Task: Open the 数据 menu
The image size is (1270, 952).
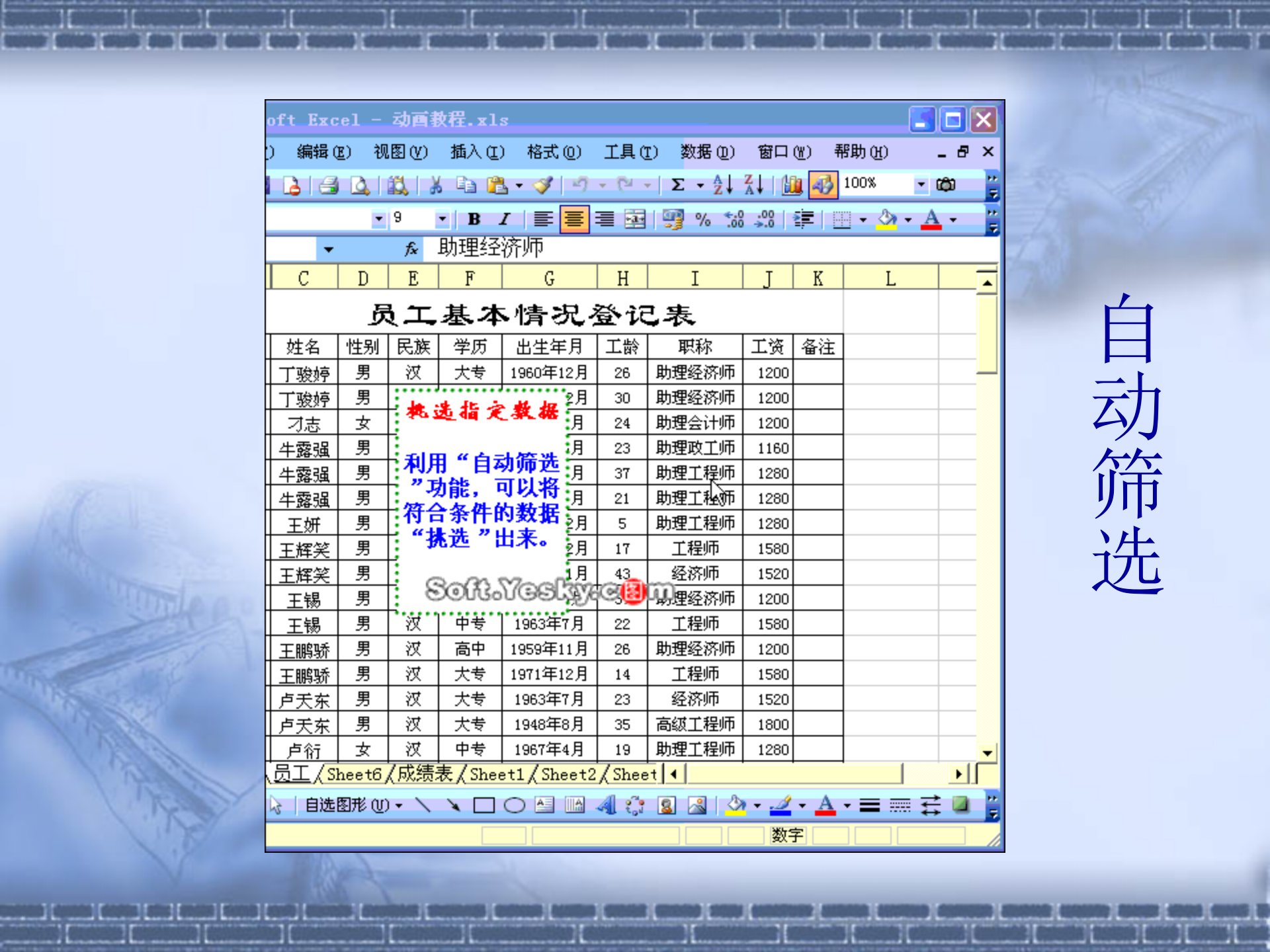Action: tap(706, 152)
